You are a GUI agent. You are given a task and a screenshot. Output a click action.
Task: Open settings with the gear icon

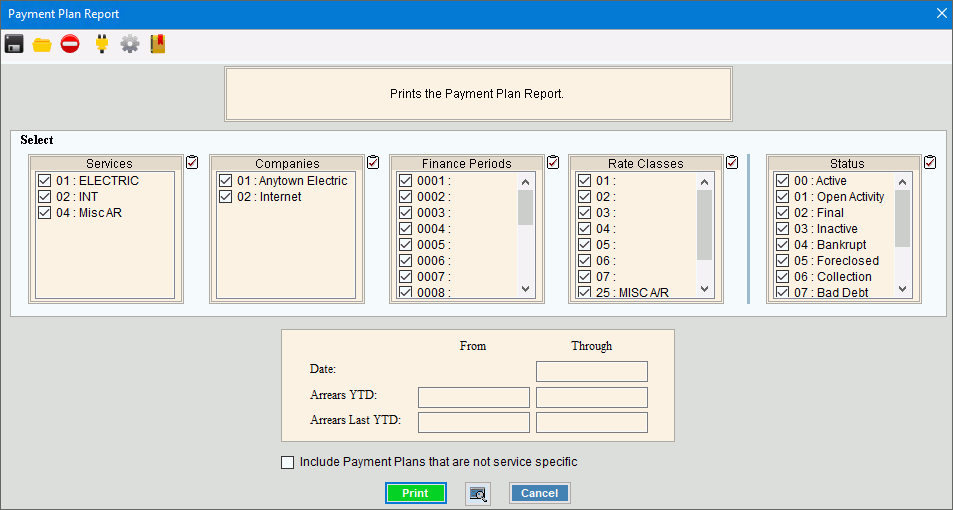(x=130, y=44)
